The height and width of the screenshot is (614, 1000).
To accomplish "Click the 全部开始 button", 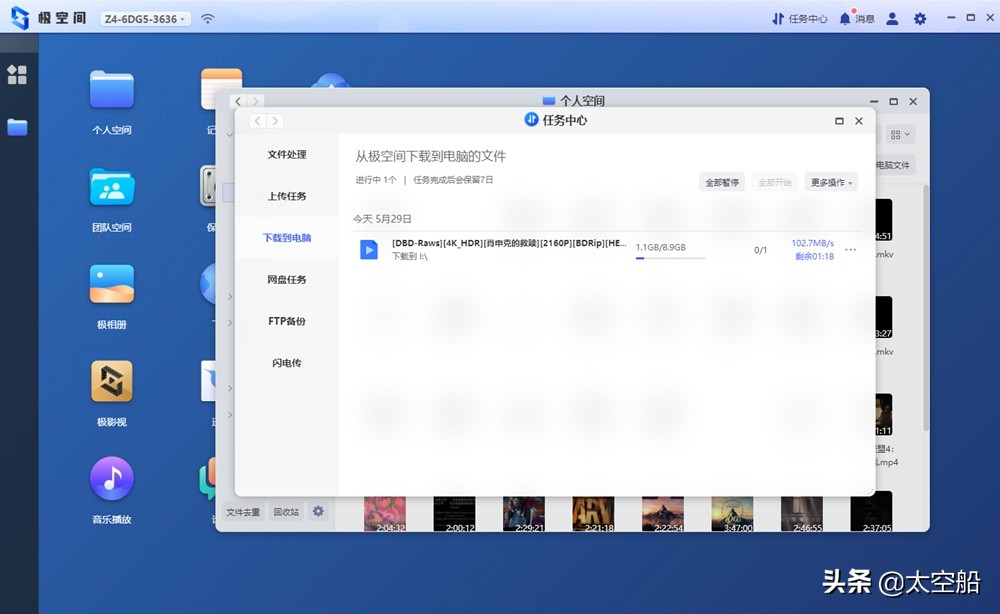I will click(x=774, y=182).
